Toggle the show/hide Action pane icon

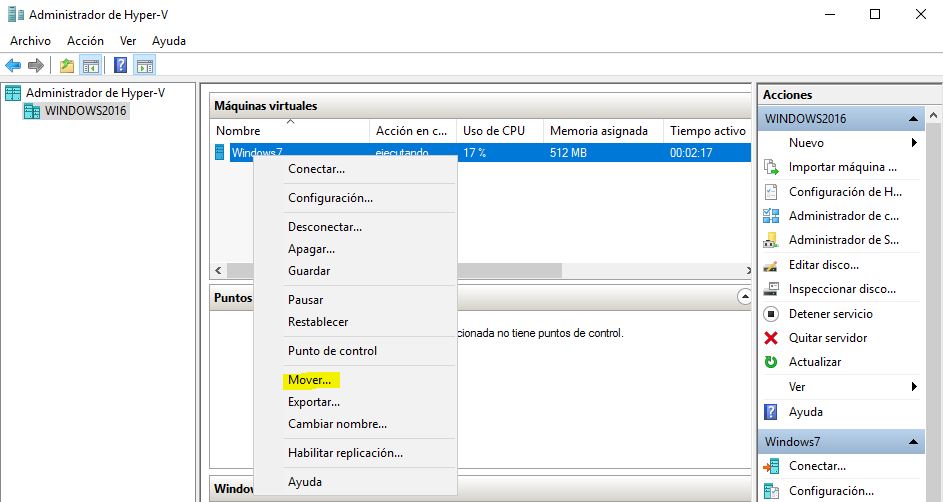coord(145,65)
